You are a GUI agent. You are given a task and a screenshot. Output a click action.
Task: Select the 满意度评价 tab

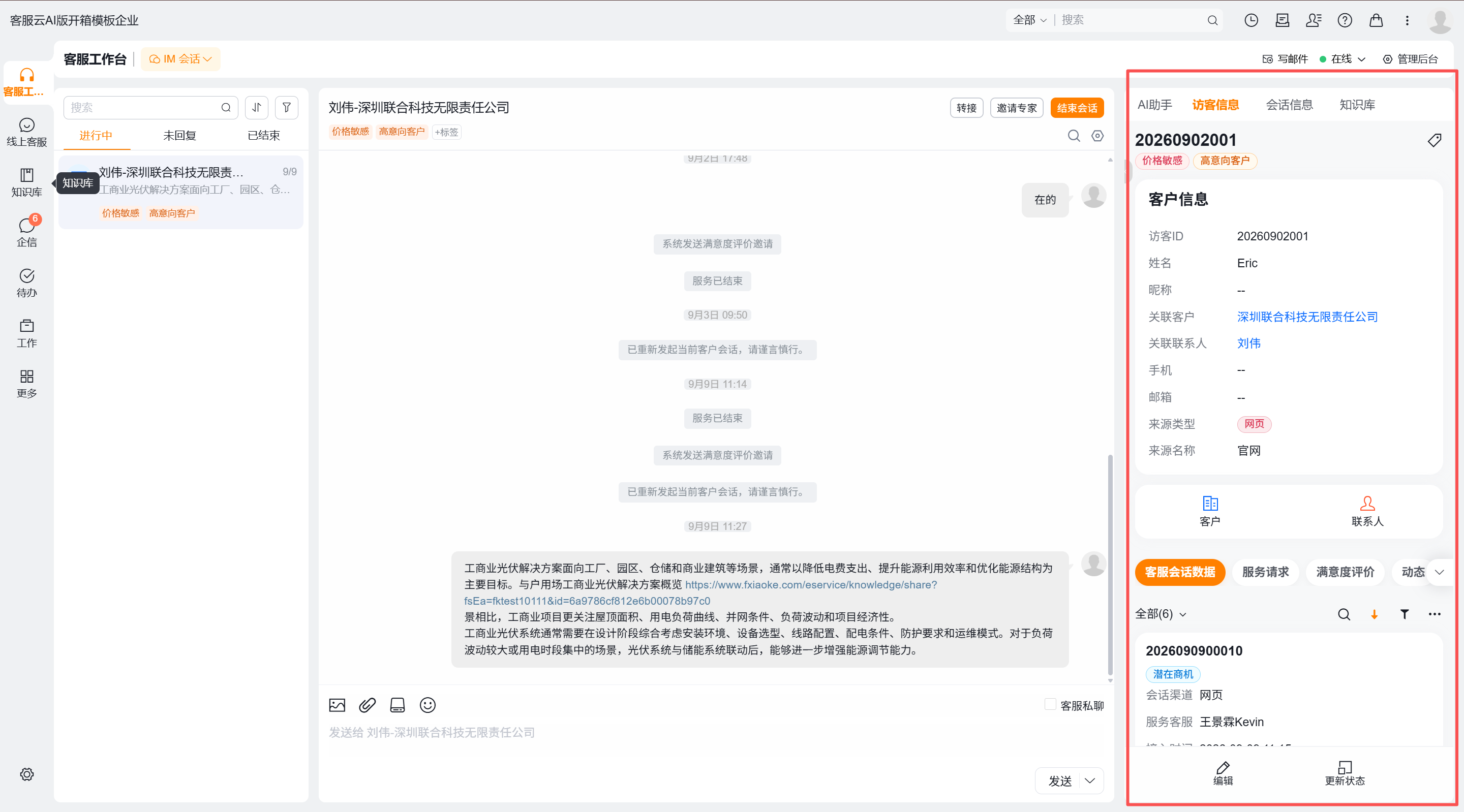(1345, 572)
